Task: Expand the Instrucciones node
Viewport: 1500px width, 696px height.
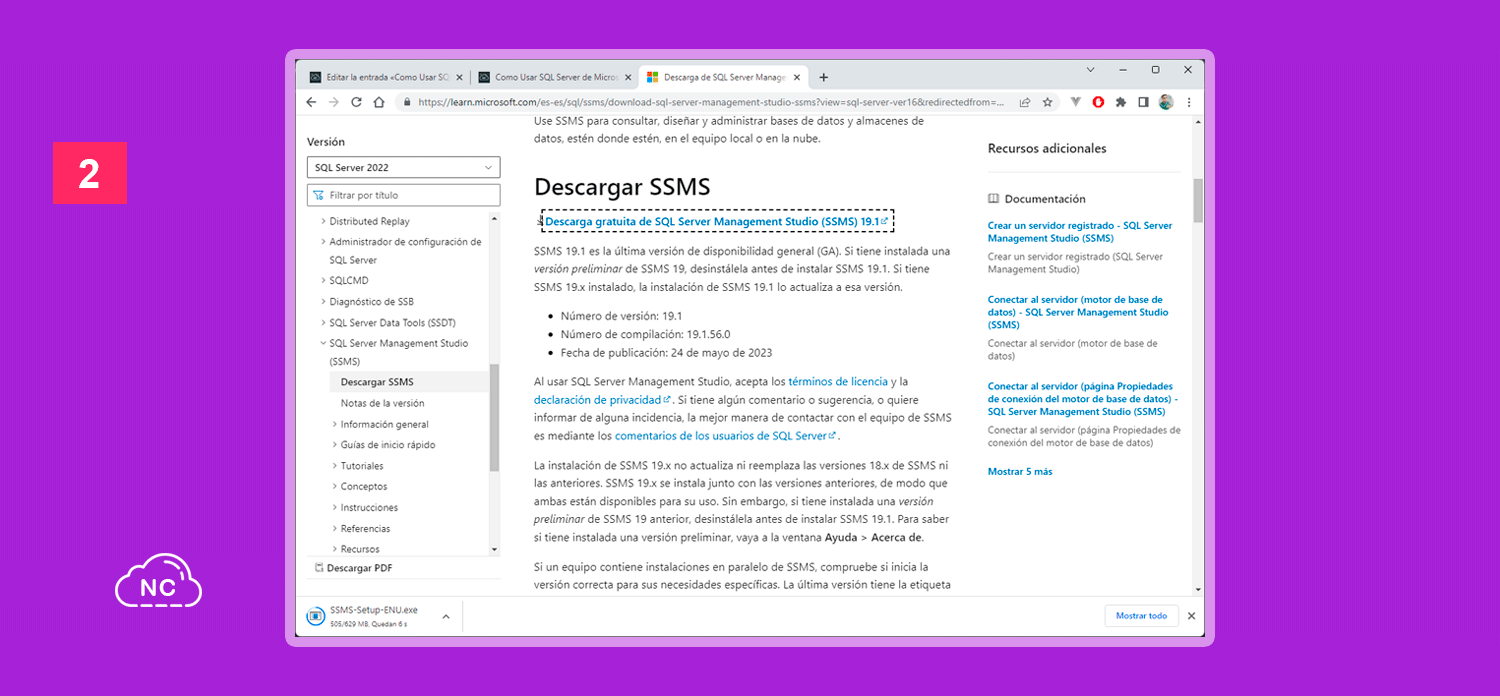Action: coord(334,508)
